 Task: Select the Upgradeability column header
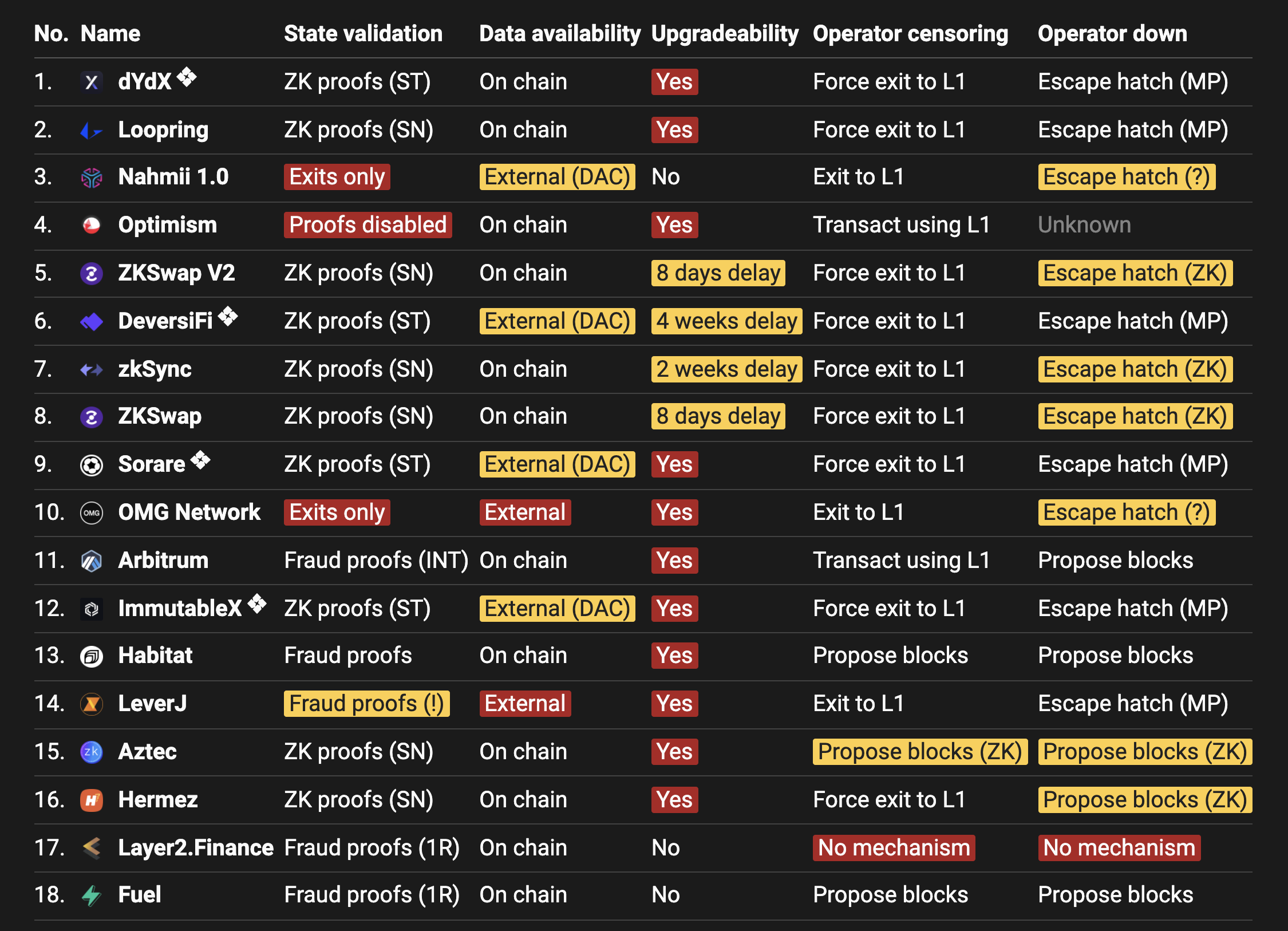(725, 34)
